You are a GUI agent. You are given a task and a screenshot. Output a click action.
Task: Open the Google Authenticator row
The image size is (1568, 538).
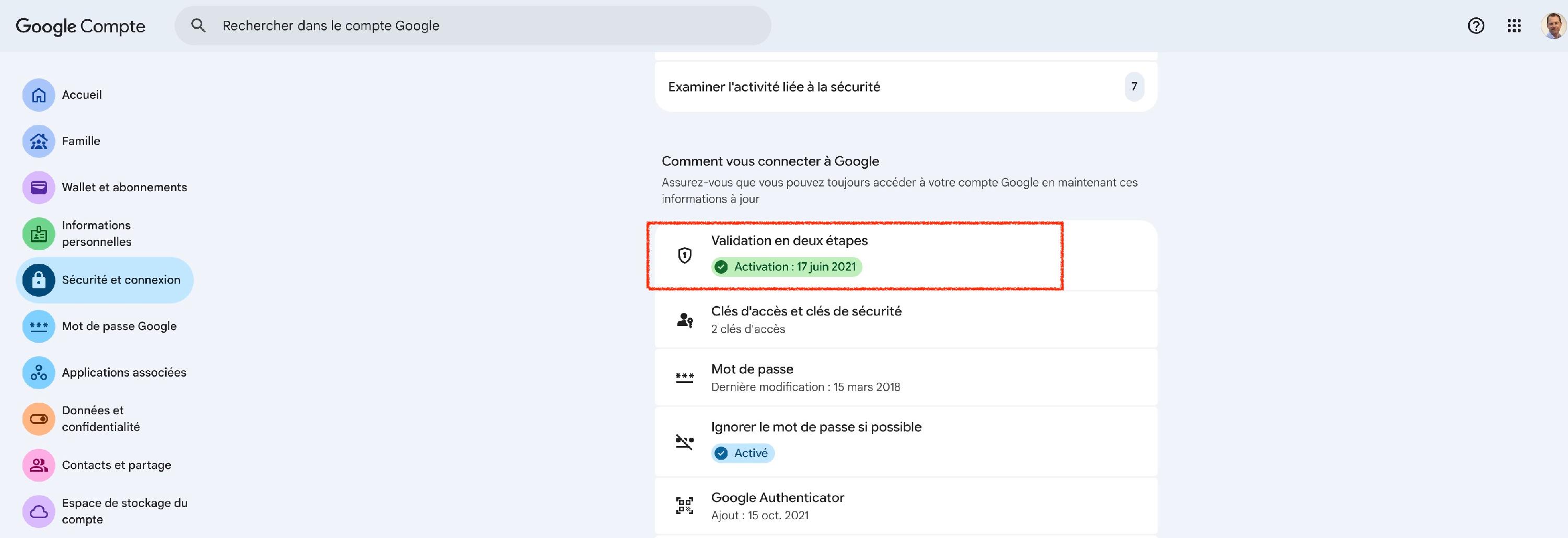click(906, 506)
